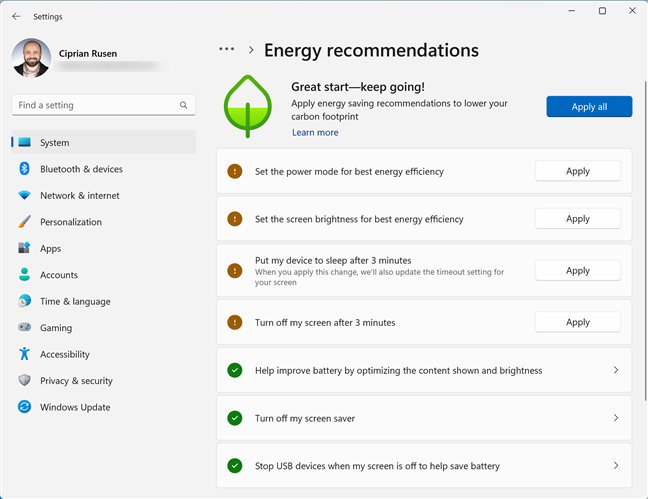Screen dimensions: 648x499
Task: Open the Ciprian Rusen profile picture
Action: [x=31, y=58]
